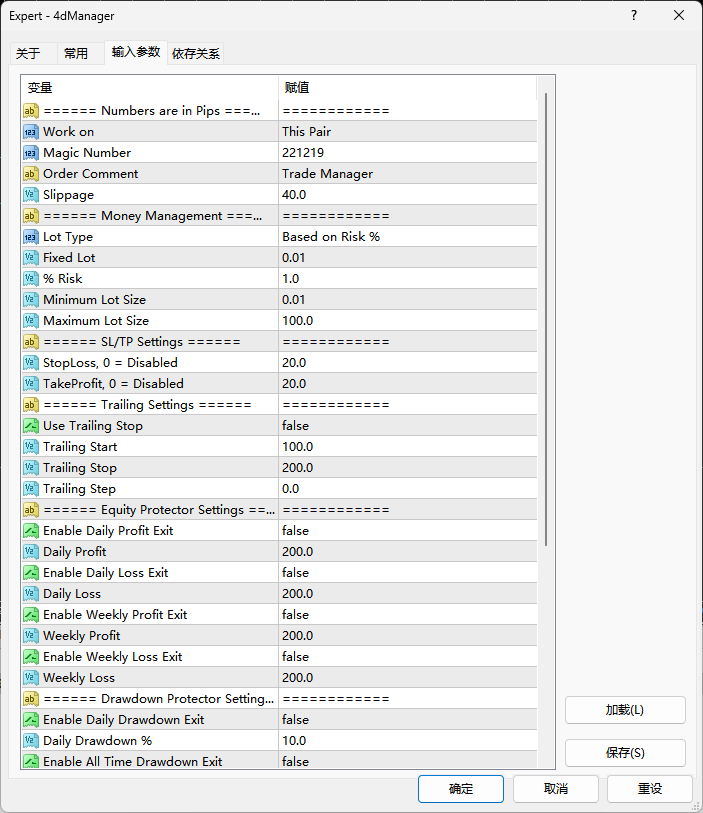This screenshot has width=703, height=813.
Task: Click the icon beside Trailing Step
Action: tap(31, 489)
